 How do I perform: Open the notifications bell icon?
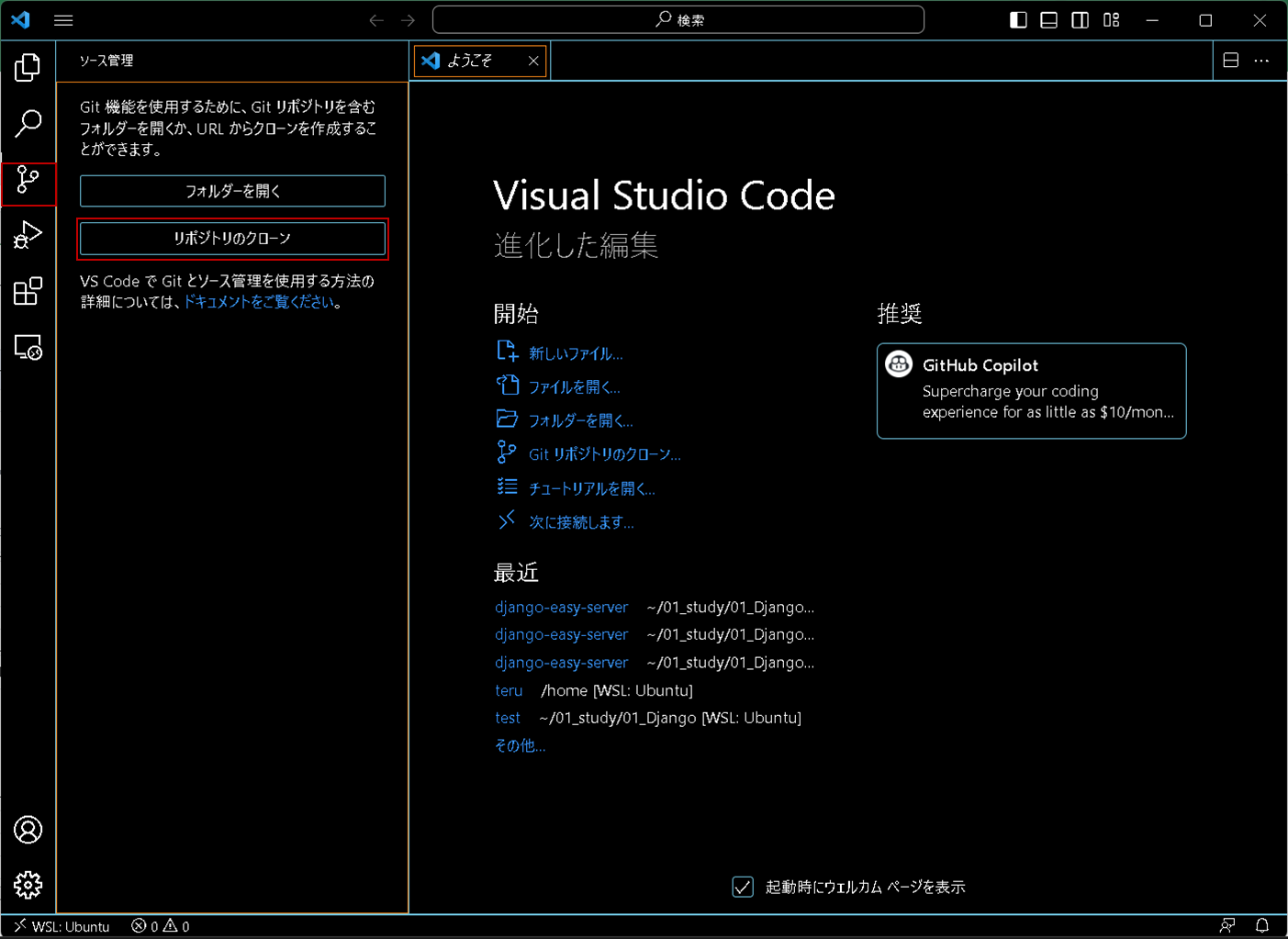click(x=1262, y=926)
